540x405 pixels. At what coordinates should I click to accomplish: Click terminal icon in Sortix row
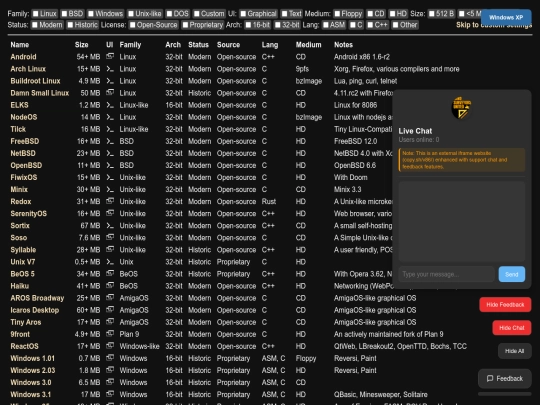click(x=110, y=226)
